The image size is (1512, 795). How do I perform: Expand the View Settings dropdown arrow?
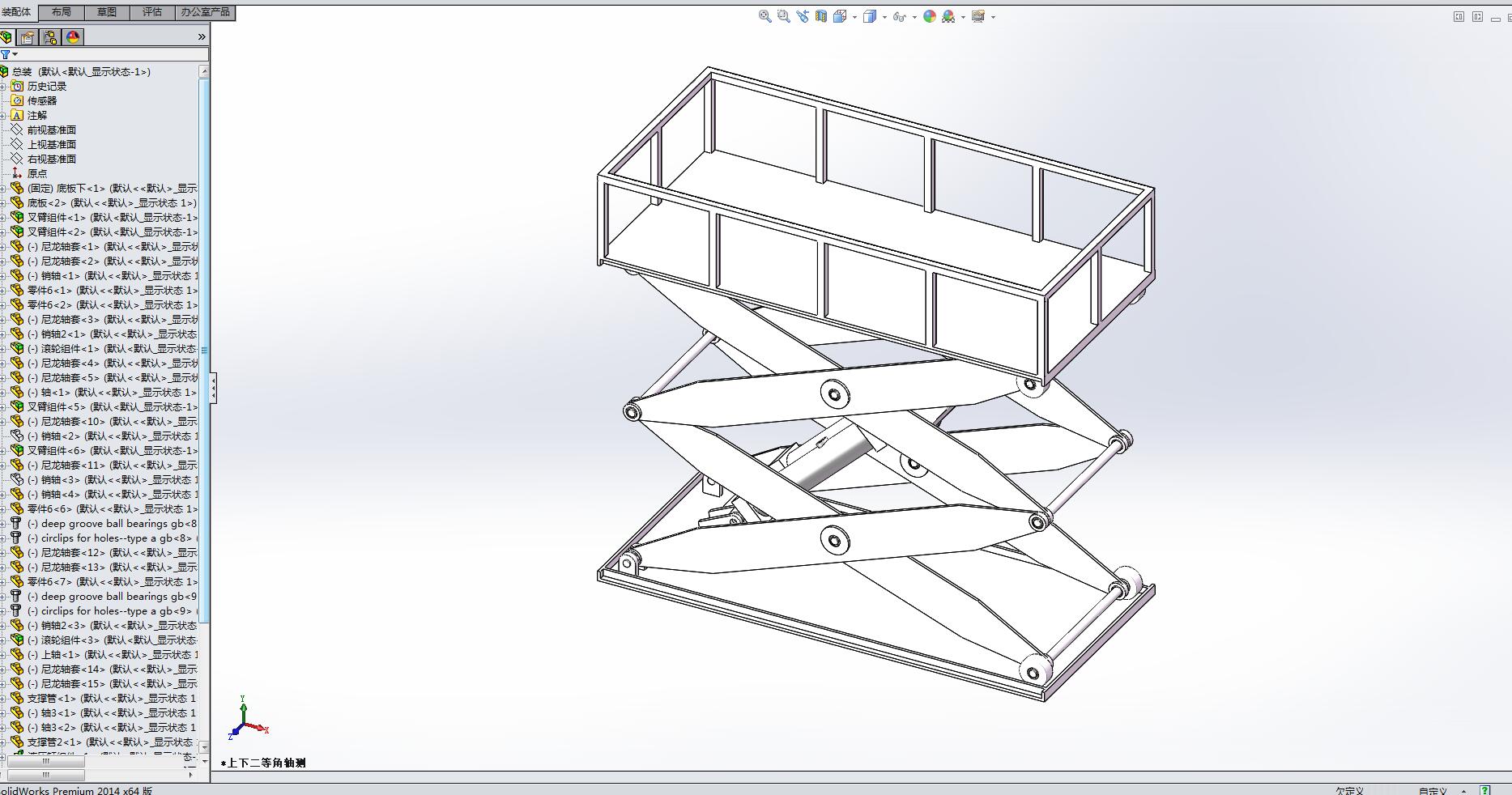point(993,17)
